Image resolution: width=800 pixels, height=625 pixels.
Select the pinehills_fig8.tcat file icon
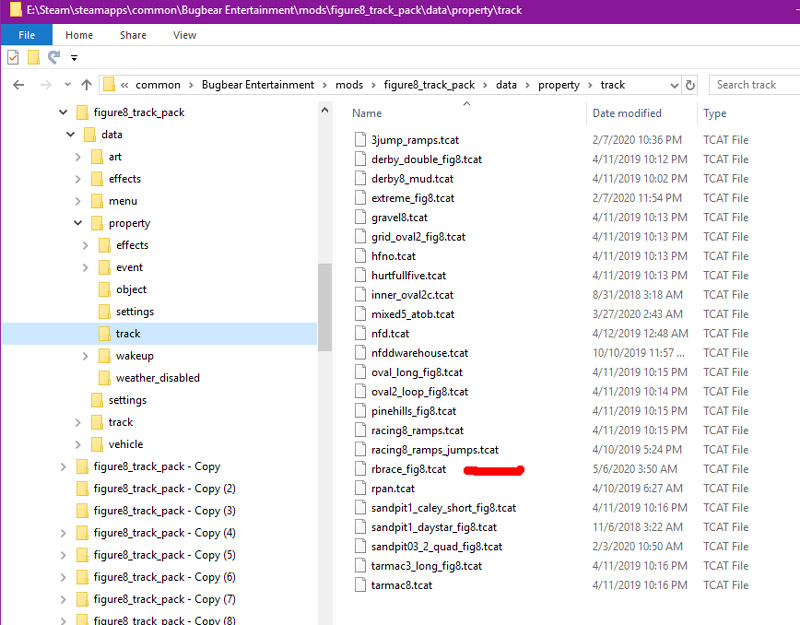coord(360,411)
